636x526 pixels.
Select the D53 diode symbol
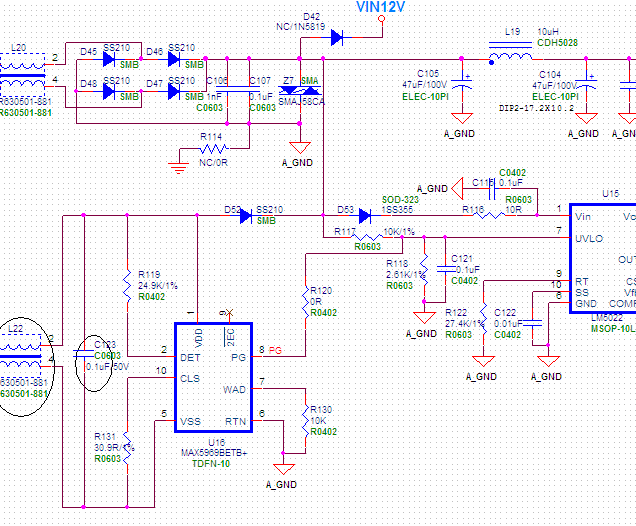365,215
